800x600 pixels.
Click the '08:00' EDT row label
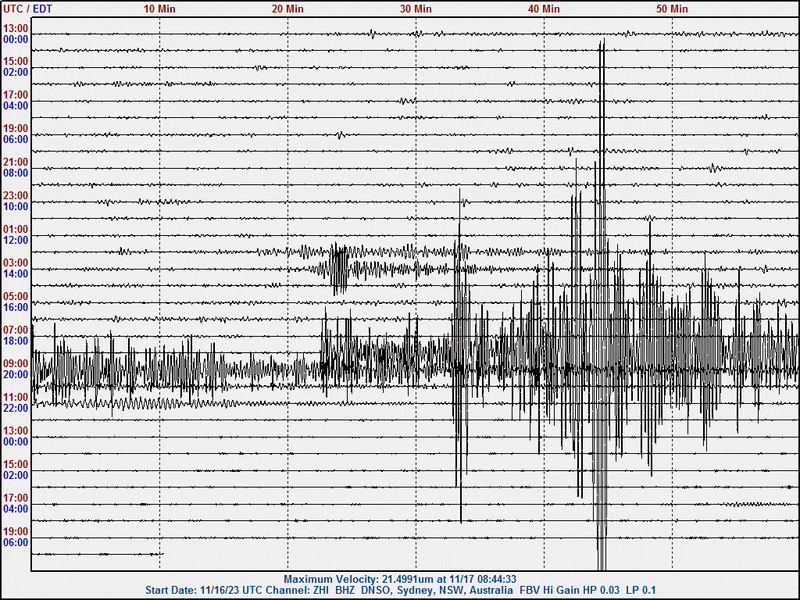coord(16,173)
